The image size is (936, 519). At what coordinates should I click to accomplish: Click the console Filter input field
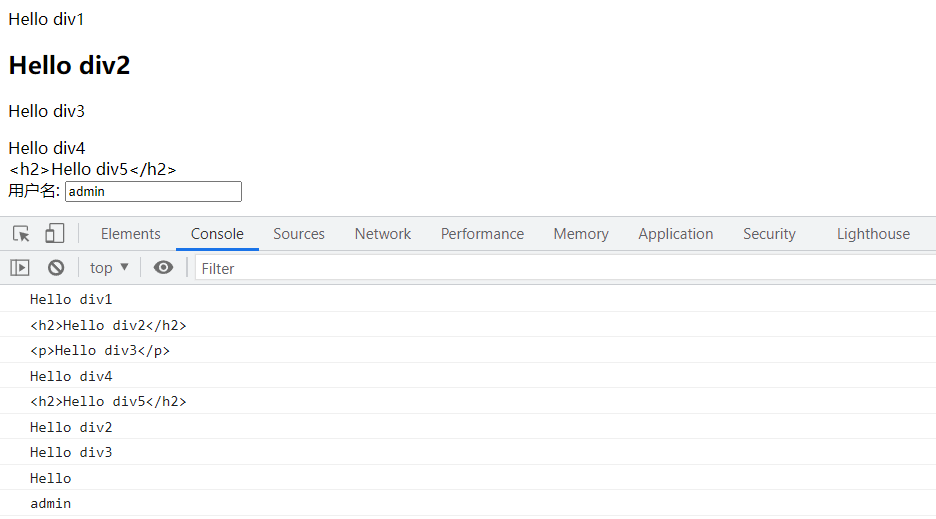tap(560, 268)
